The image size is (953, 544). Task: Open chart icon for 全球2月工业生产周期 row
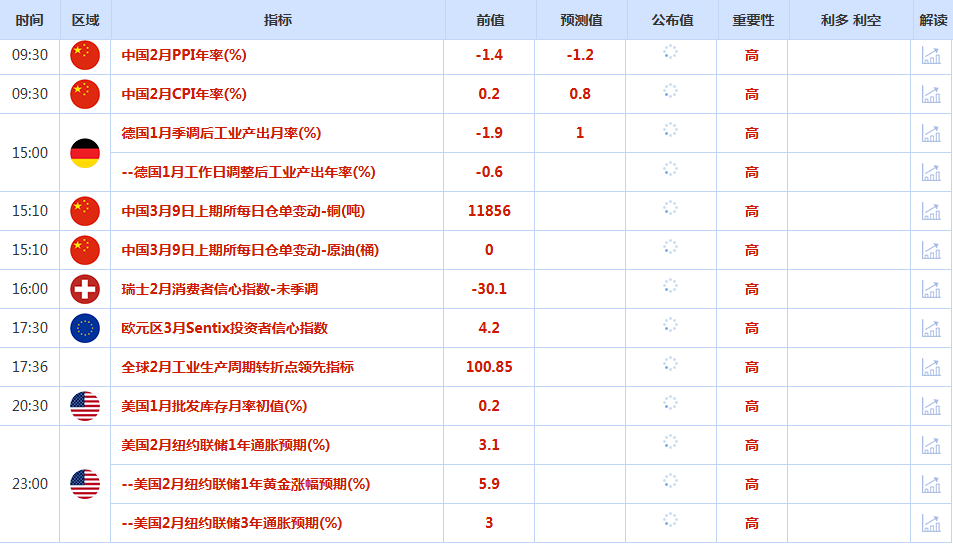[x=931, y=367]
